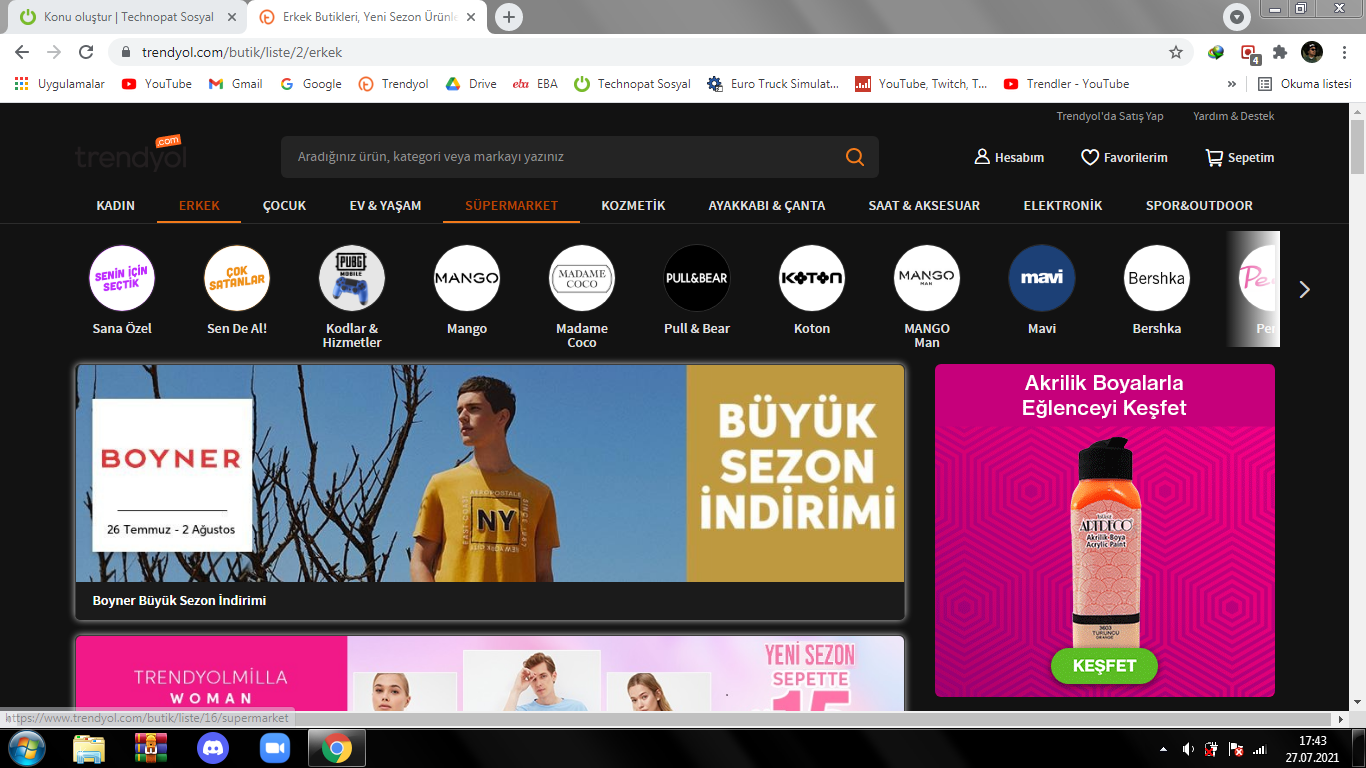Open Windows Explorer from the taskbar

point(89,747)
